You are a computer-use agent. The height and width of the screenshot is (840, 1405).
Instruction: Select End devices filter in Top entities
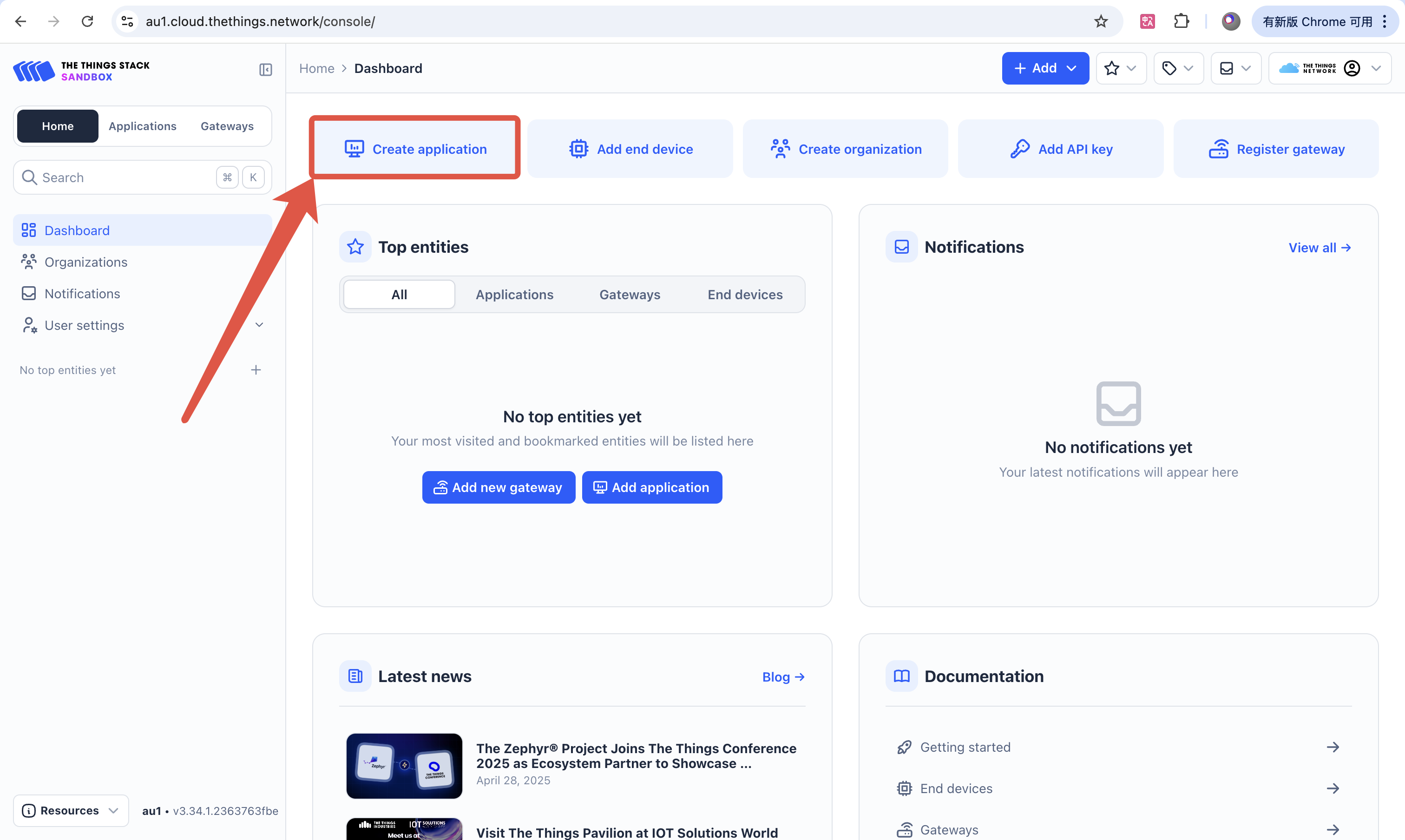(745, 295)
